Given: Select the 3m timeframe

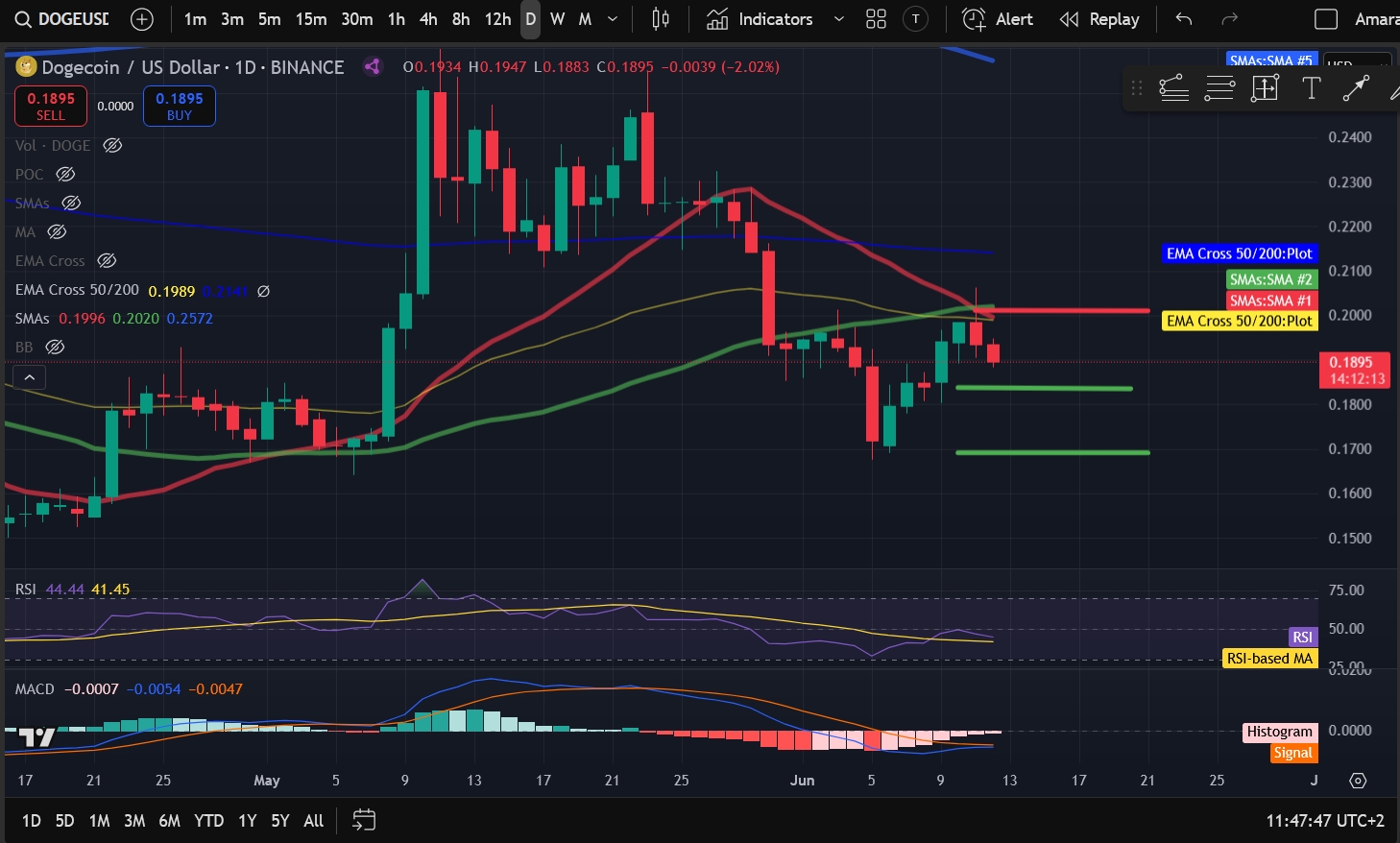Looking at the screenshot, I should [x=231, y=19].
